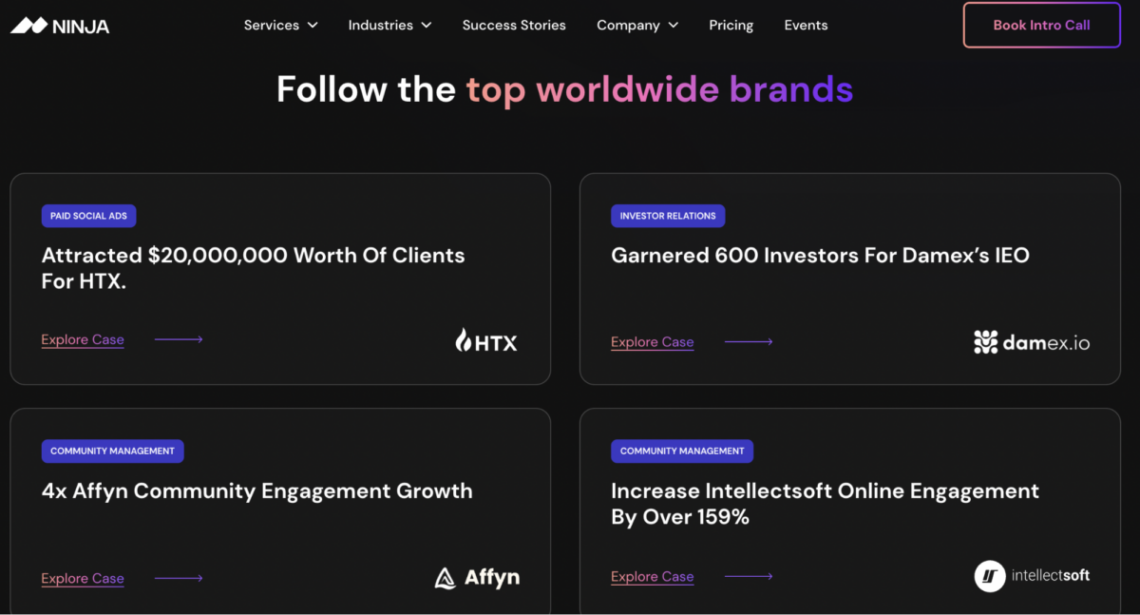Click the INVESTOR RELATIONS tag
The width and height of the screenshot is (1140, 615).
667,215
